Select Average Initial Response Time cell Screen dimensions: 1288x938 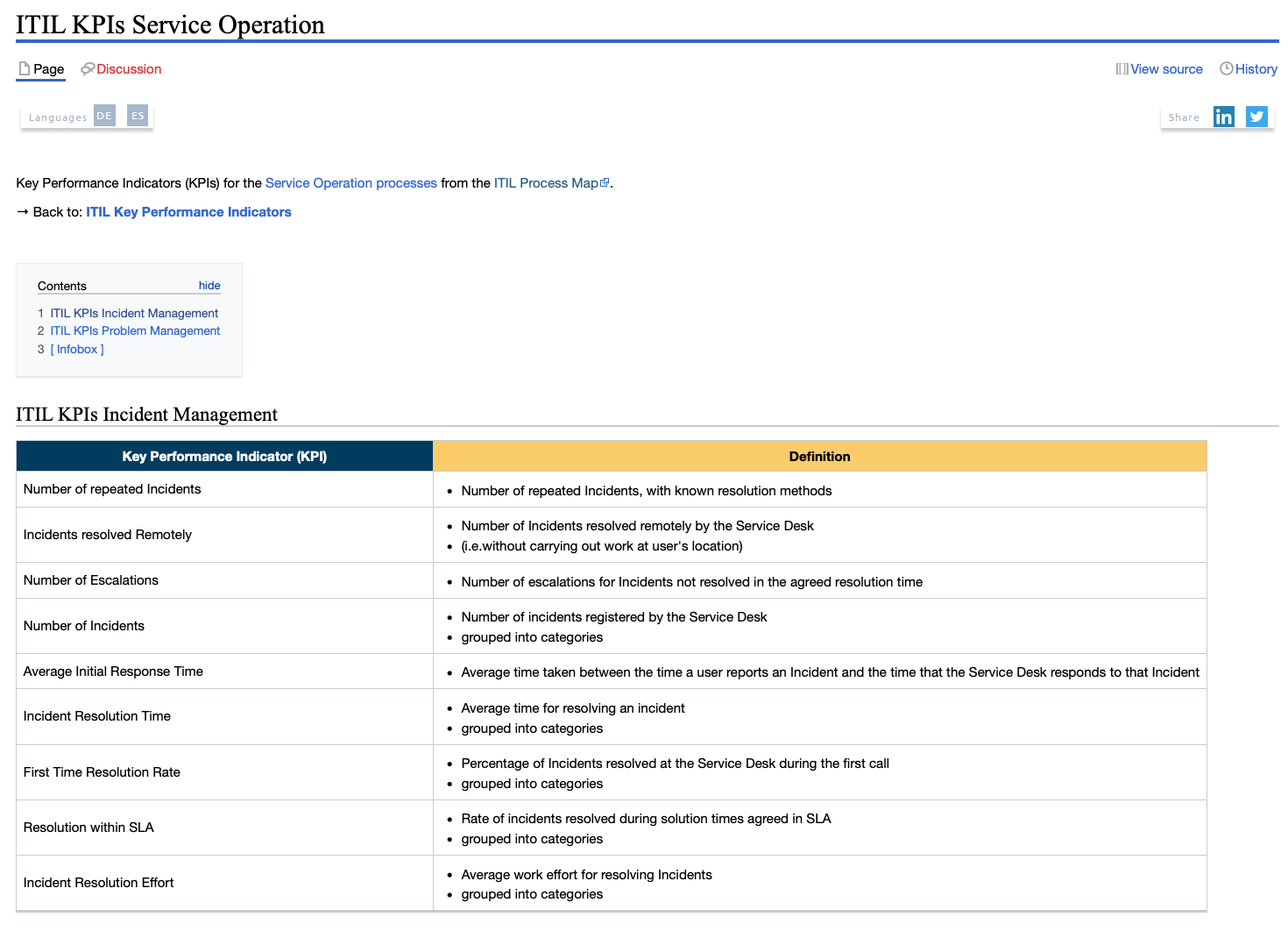coord(224,672)
